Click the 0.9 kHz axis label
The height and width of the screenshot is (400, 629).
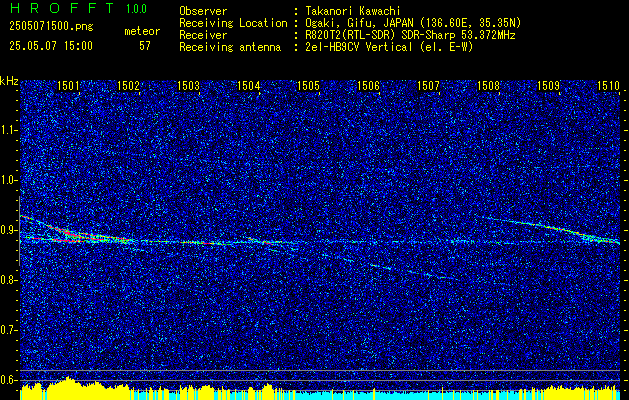point(8,230)
